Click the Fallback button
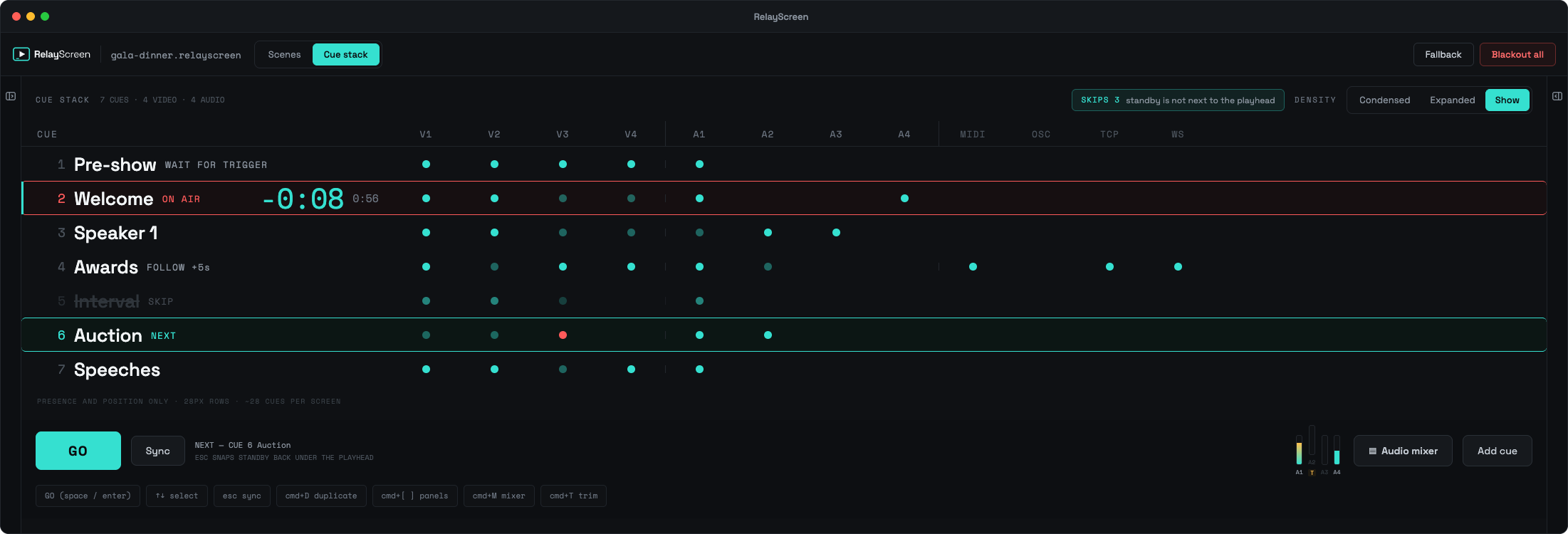The image size is (1568, 534). tap(1443, 55)
